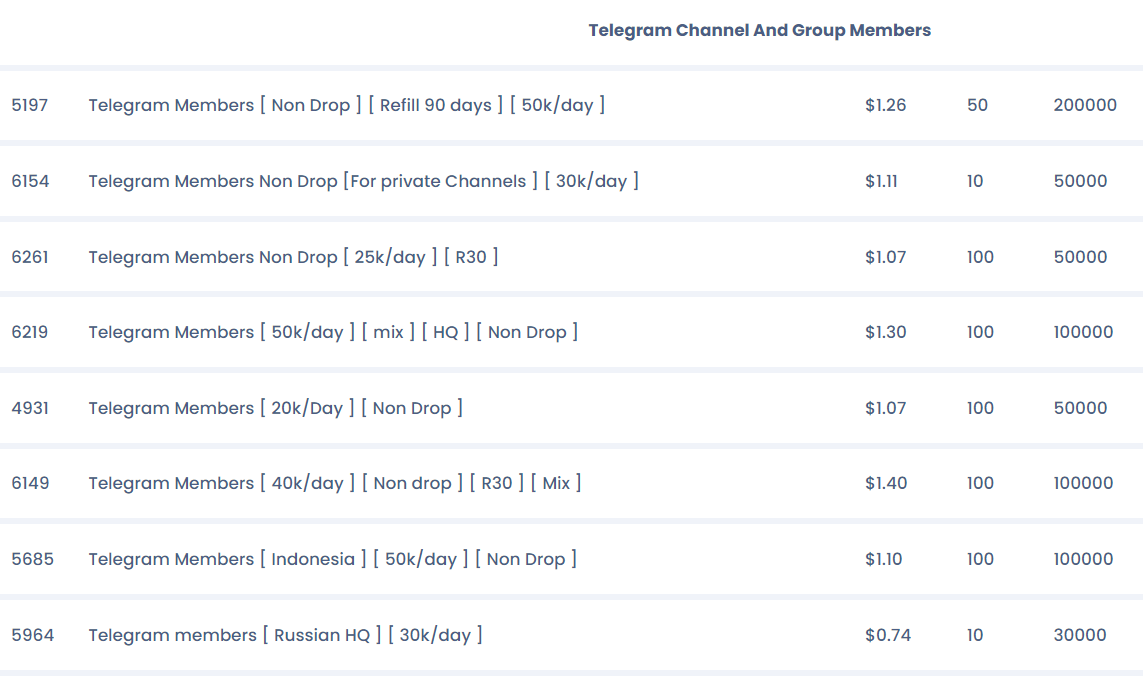The image size is (1143, 685).
Task: Select service ID 5197
Action: (x=30, y=105)
